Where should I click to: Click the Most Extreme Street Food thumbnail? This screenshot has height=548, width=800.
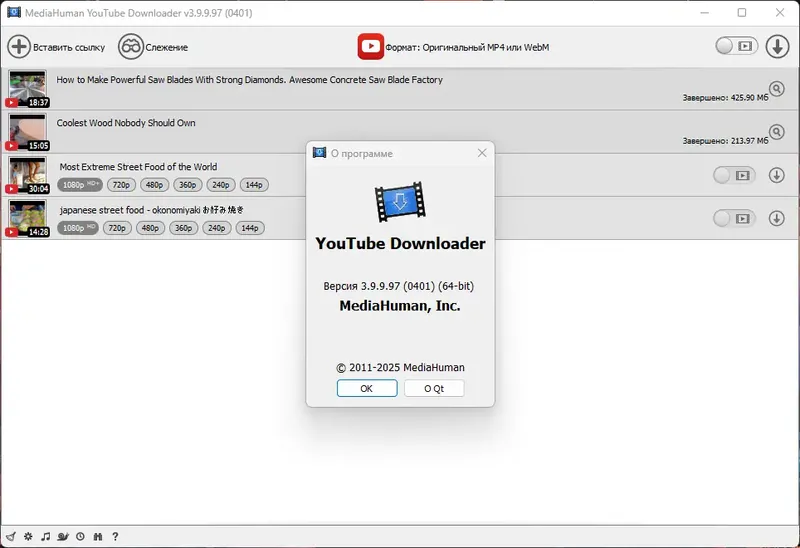(x=28, y=176)
